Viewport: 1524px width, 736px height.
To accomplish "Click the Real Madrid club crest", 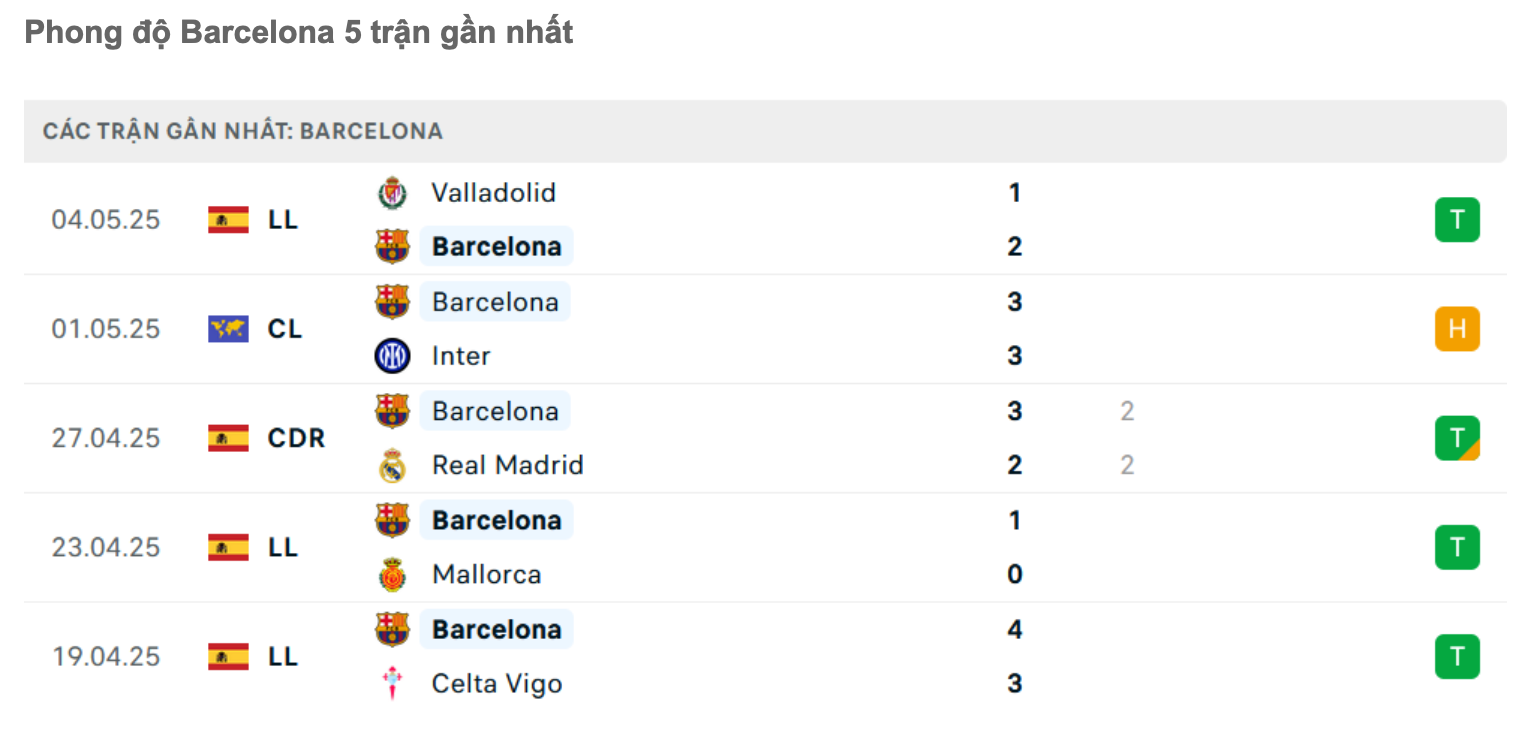I will pos(392,466).
